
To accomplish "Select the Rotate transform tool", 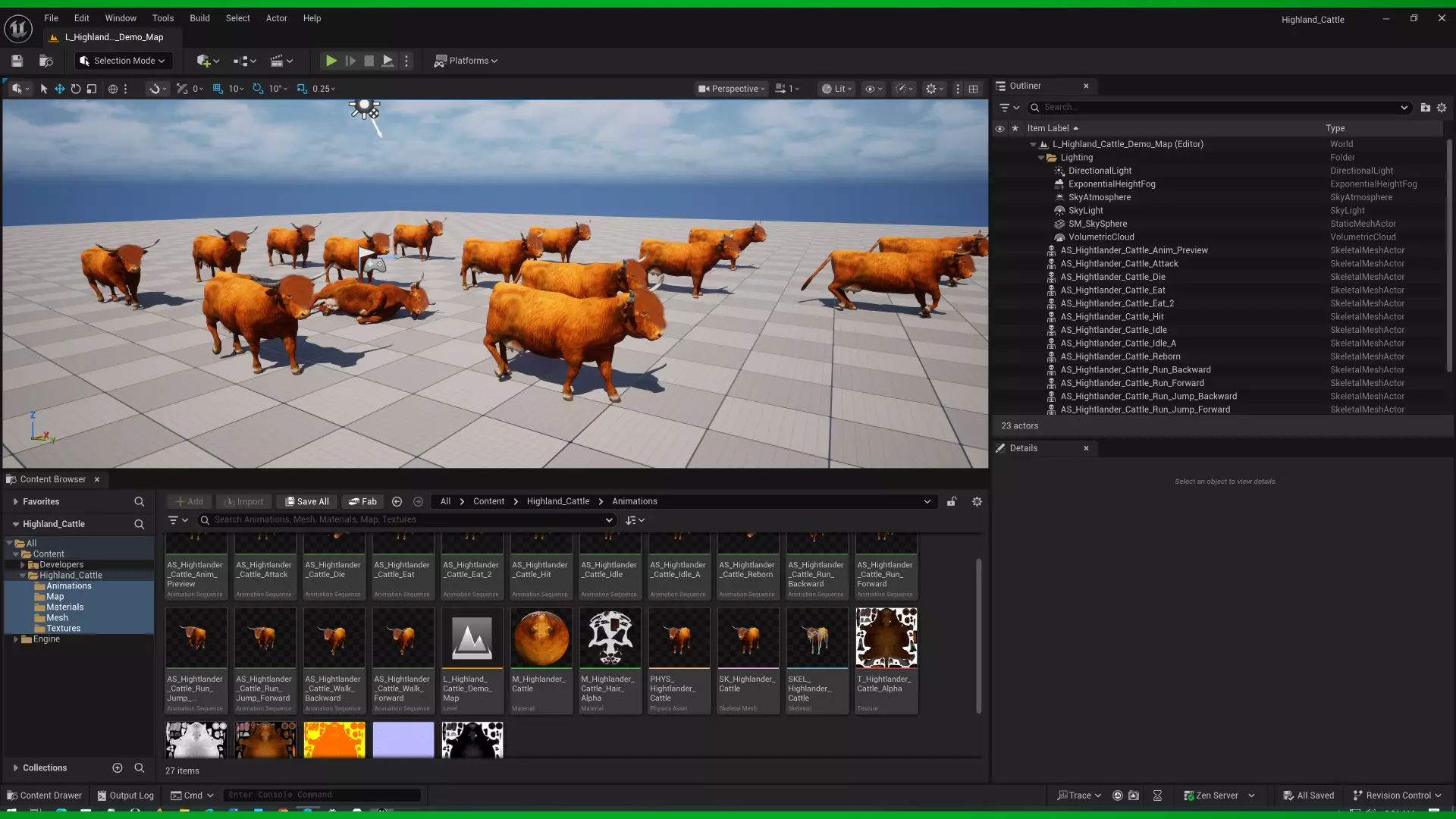I will click(76, 89).
